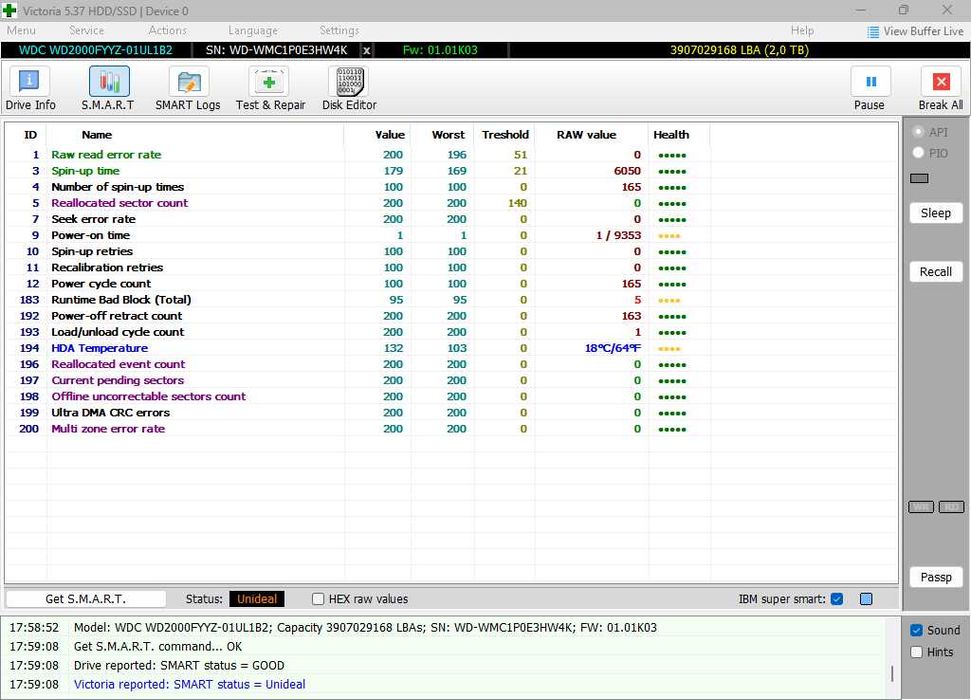This screenshot has height=700, width=971.
Task: Open the Service menu
Action: coord(86,30)
